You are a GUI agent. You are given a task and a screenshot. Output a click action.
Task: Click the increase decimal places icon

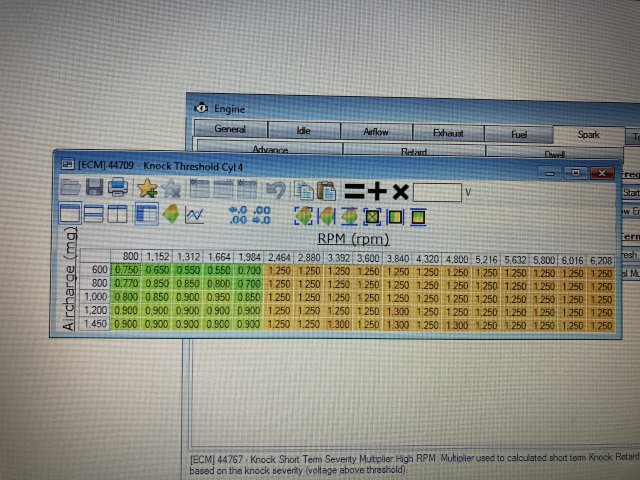[238, 214]
